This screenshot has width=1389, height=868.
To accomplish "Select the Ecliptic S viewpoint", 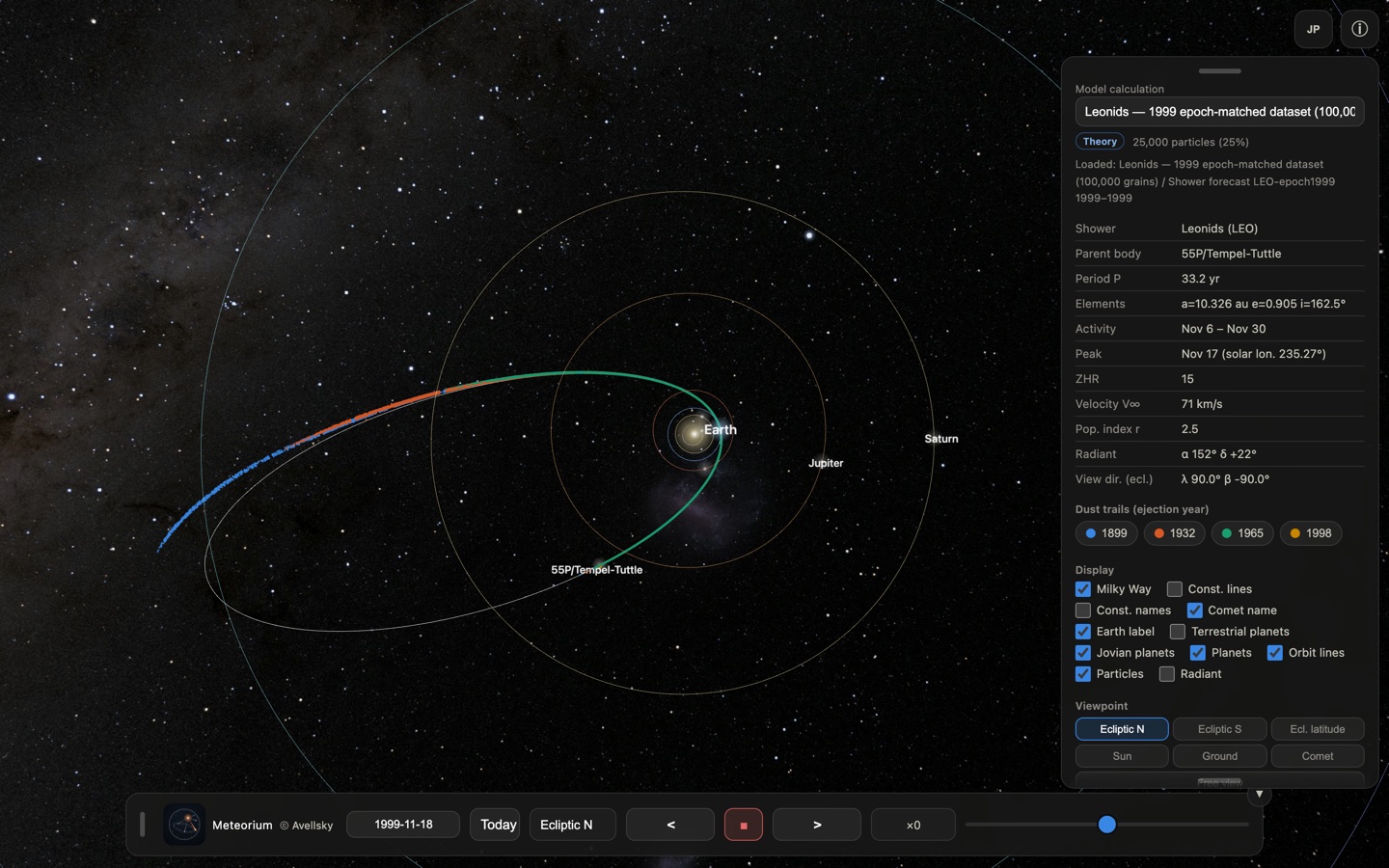I will point(1220,729).
